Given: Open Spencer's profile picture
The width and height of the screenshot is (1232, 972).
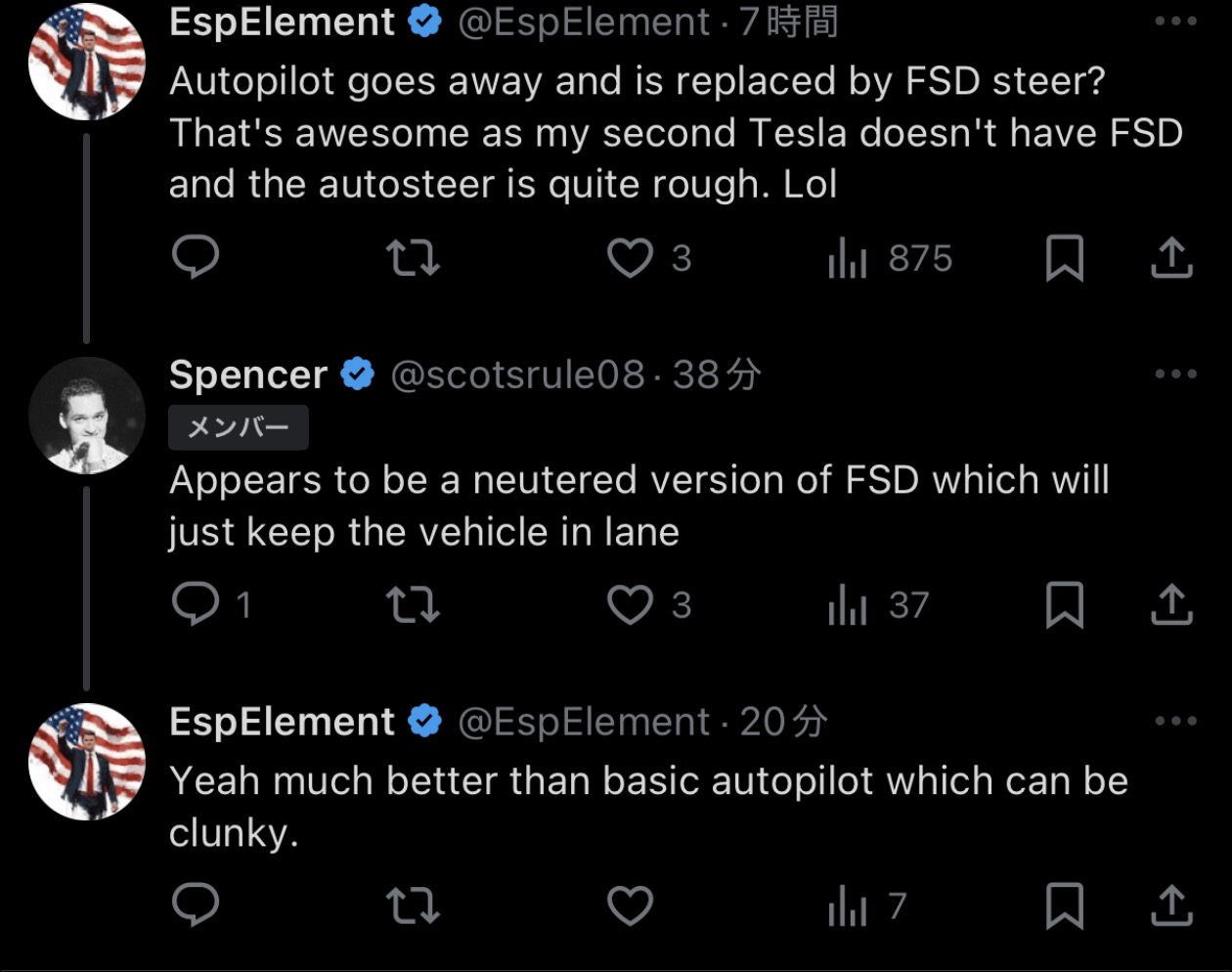Looking at the screenshot, I should pos(87,416).
